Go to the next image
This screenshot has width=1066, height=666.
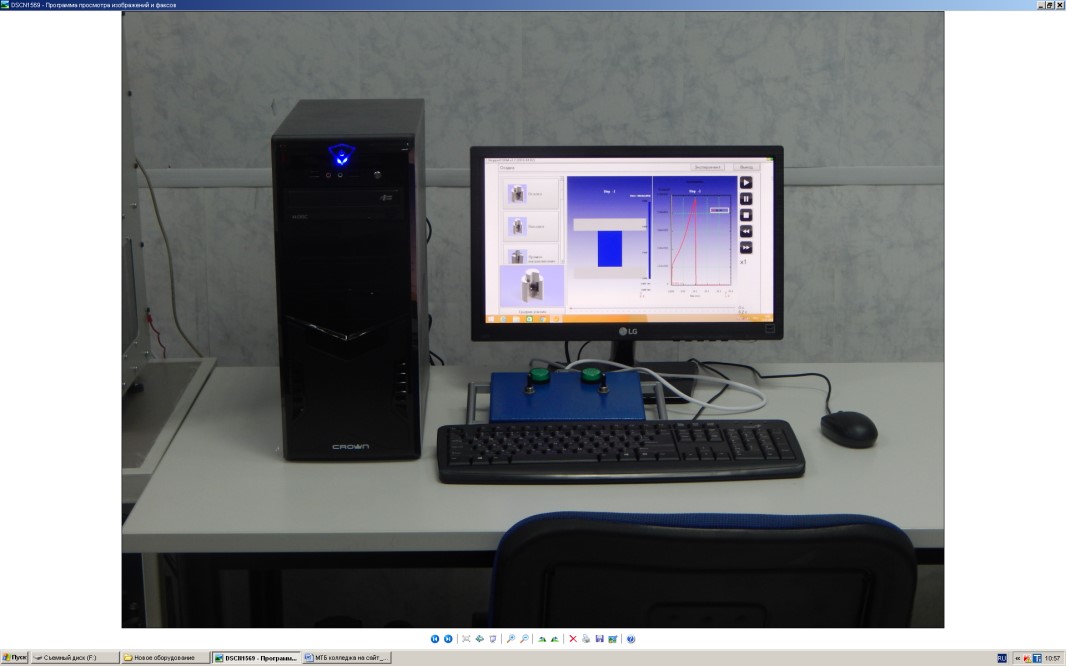tap(448, 639)
